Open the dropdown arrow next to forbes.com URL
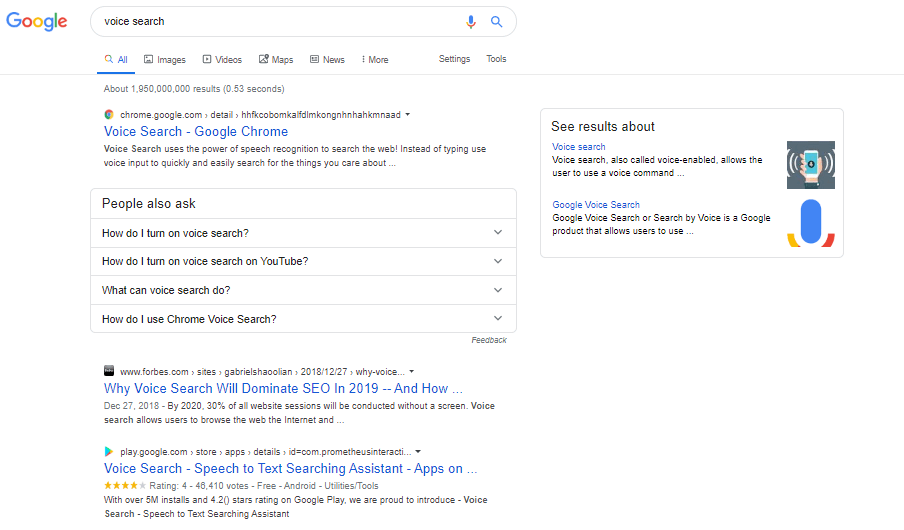The width and height of the screenshot is (904, 530). click(x=412, y=371)
